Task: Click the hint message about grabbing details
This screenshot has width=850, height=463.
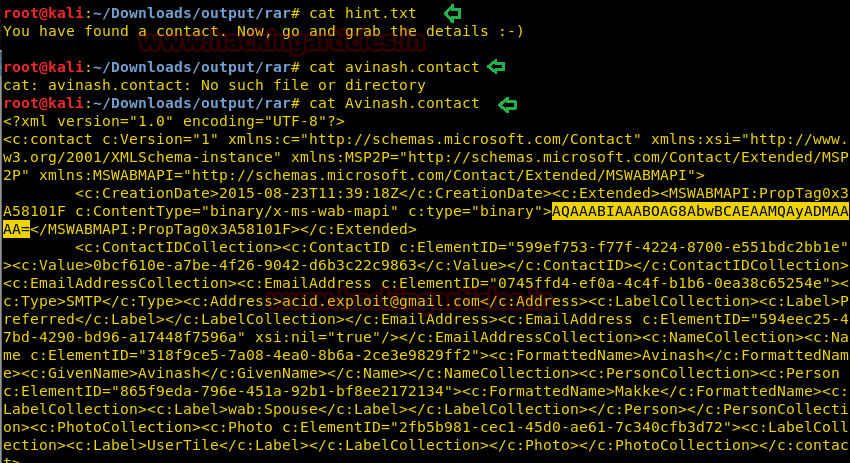Action: click(264, 31)
